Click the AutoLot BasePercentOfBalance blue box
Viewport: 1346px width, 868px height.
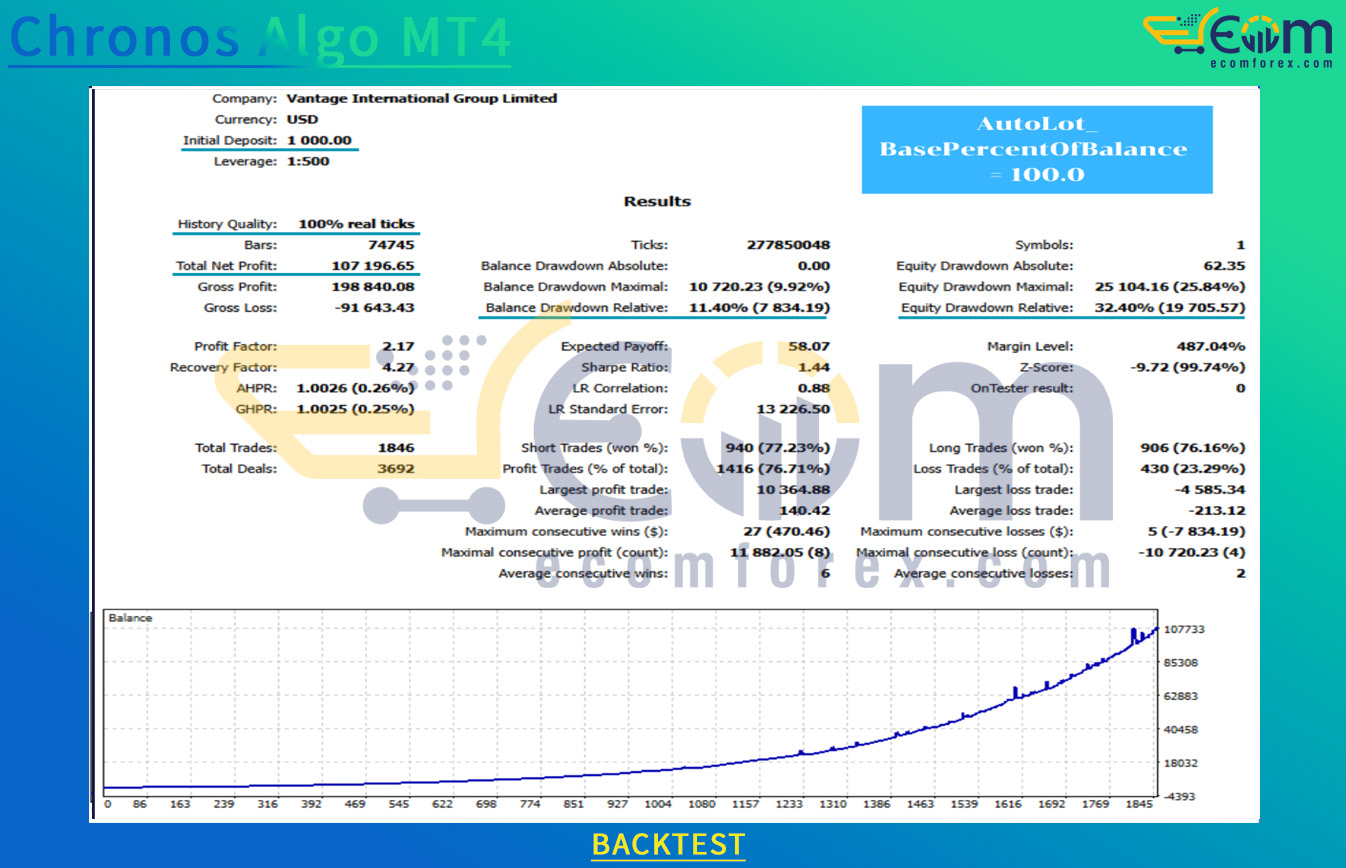[1036, 150]
